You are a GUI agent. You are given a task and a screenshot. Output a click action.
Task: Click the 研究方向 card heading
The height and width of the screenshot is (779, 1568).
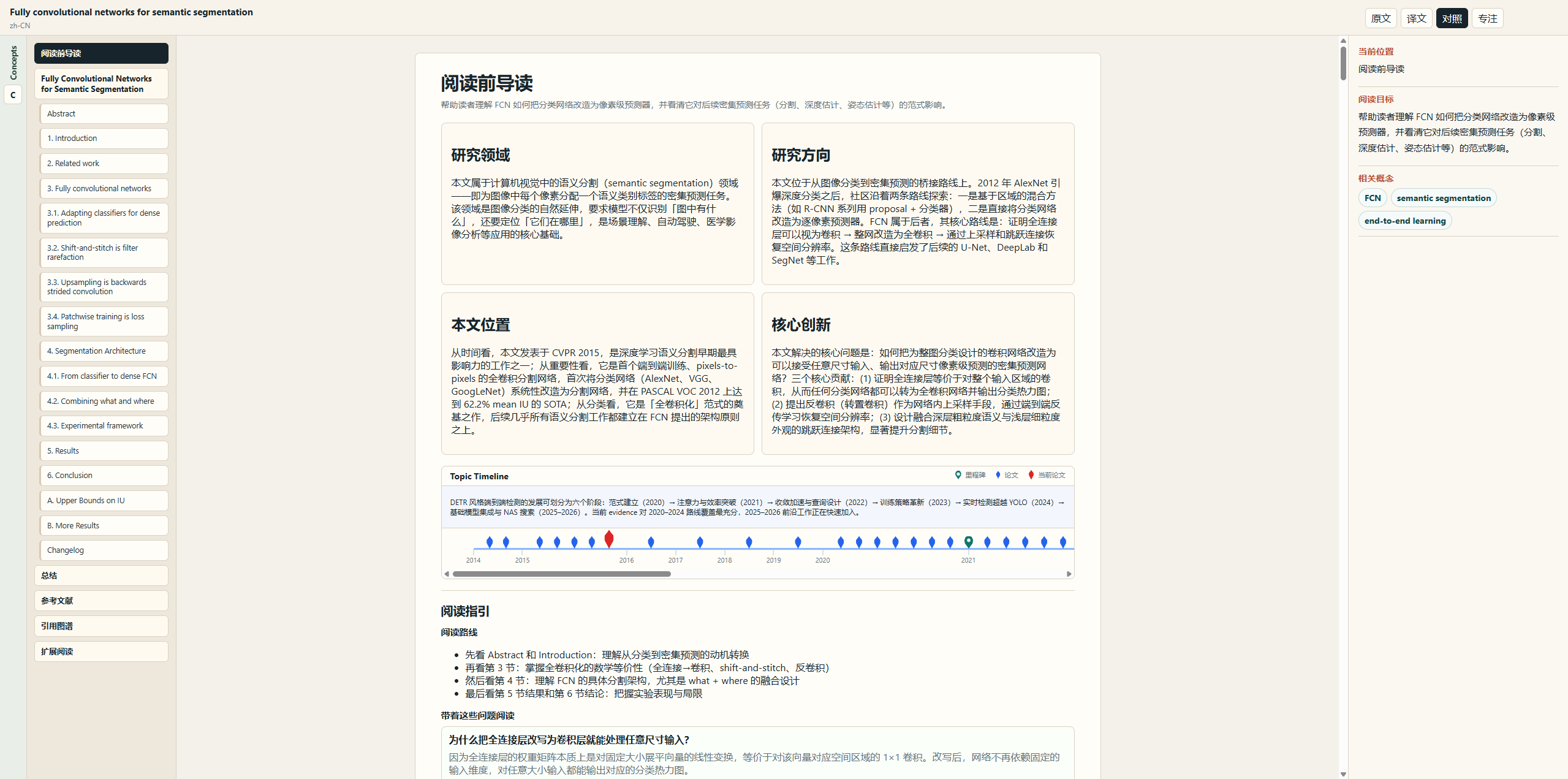[x=801, y=155]
